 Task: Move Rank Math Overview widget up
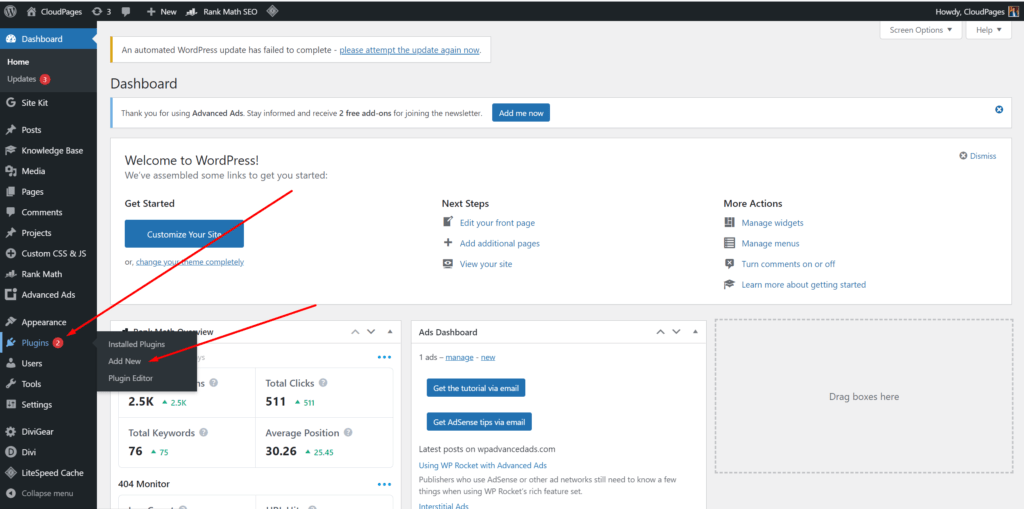[355, 332]
